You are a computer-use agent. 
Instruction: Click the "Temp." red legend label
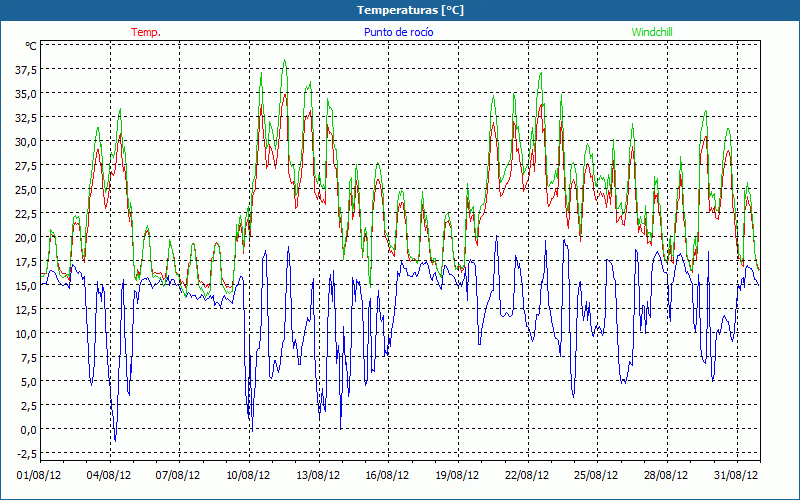(146, 32)
